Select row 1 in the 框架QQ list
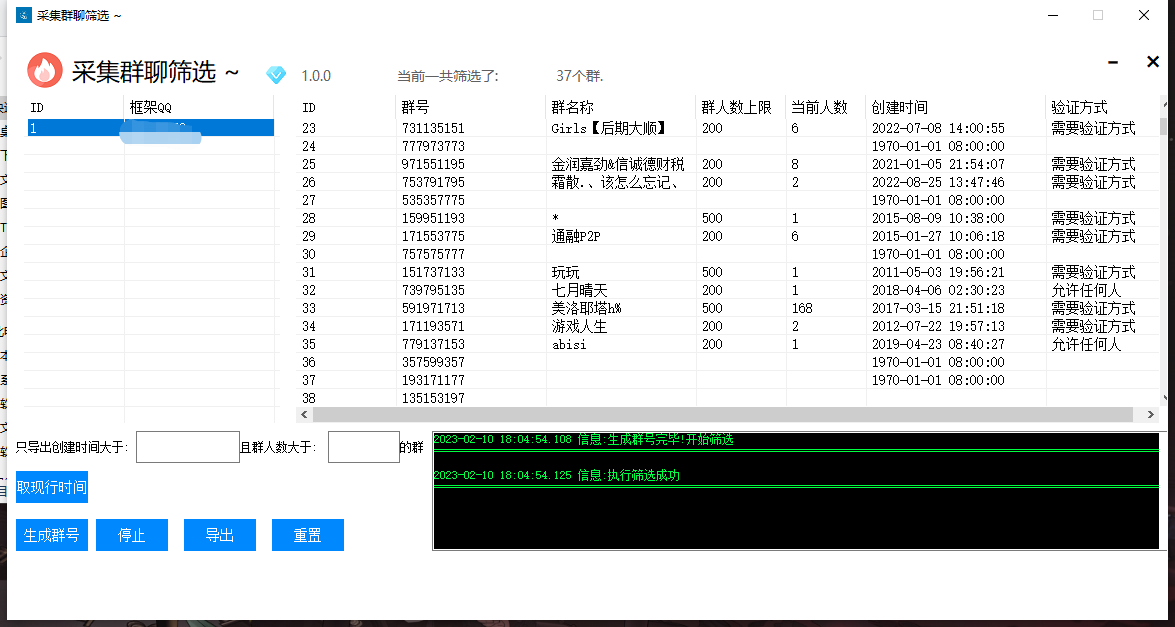 click(150, 128)
